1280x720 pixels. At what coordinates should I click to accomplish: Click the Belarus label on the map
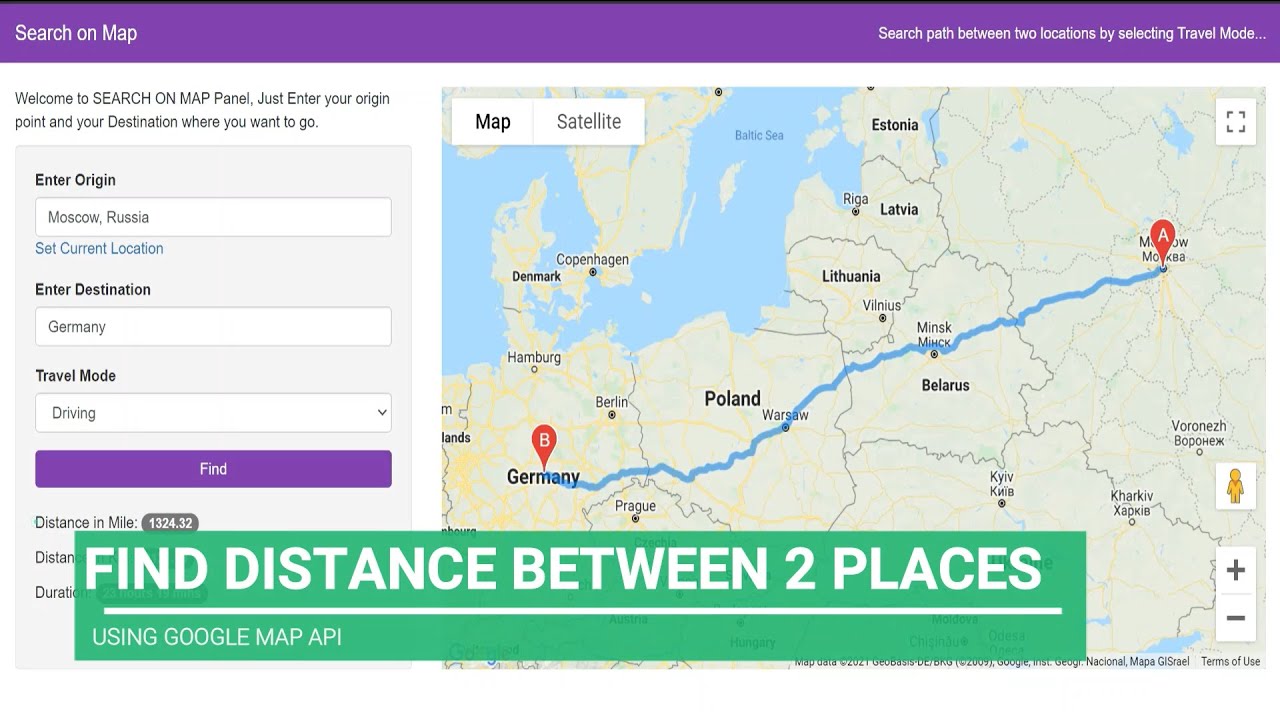click(x=945, y=385)
